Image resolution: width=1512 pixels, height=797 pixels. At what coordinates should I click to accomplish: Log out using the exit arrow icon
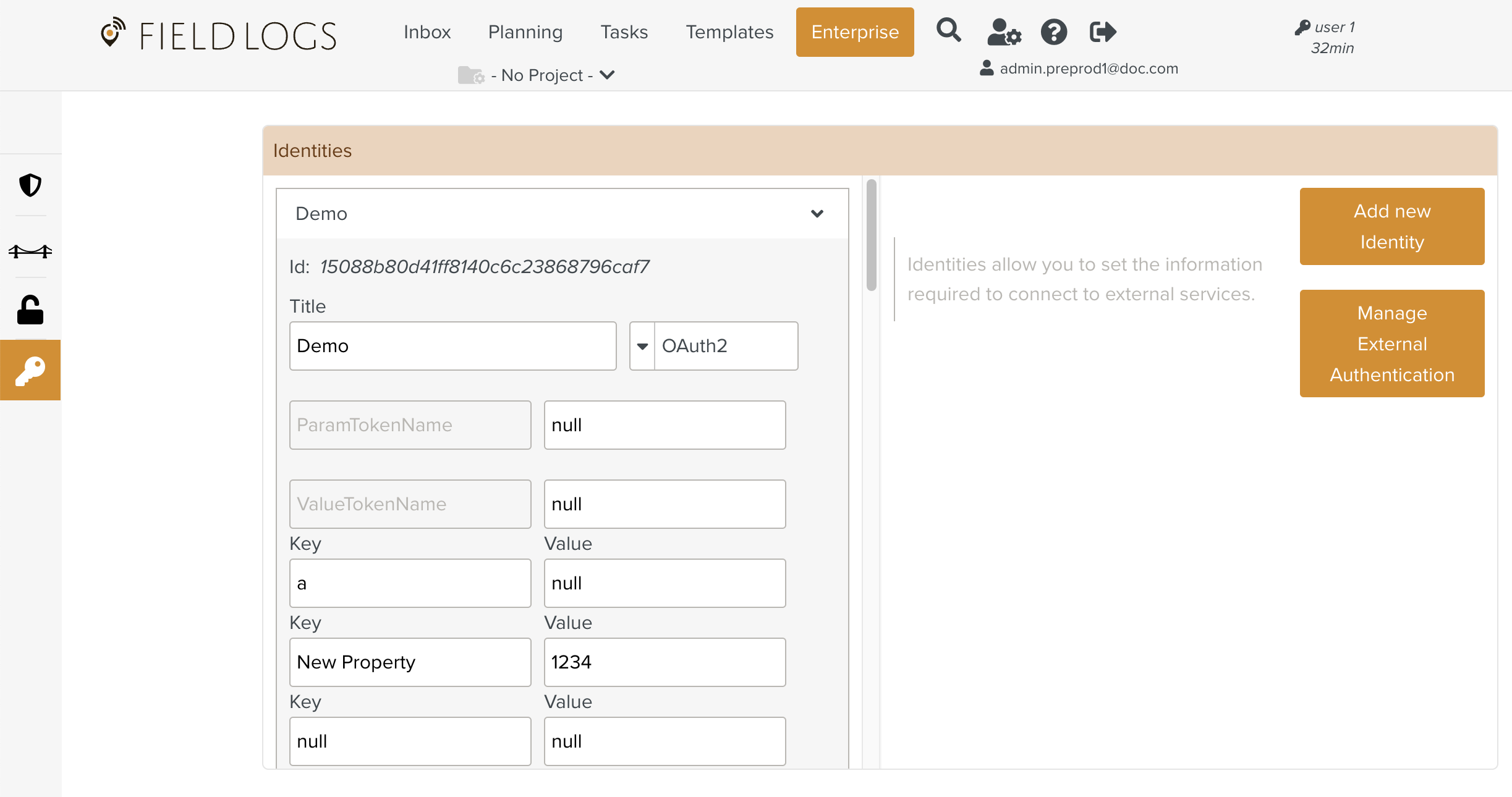point(1102,32)
